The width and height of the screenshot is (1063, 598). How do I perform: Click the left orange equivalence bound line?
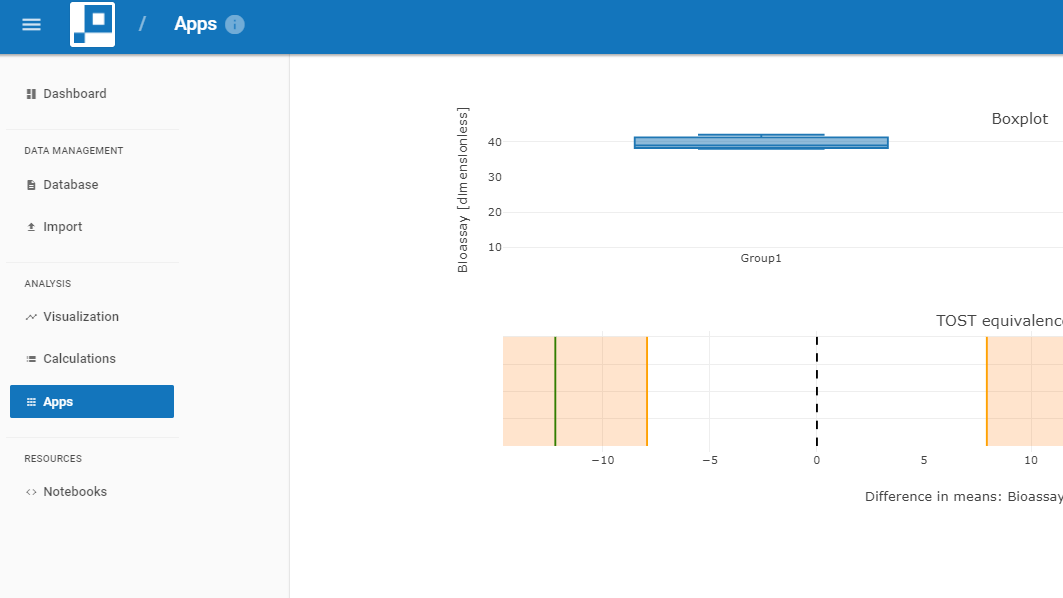point(647,391)
